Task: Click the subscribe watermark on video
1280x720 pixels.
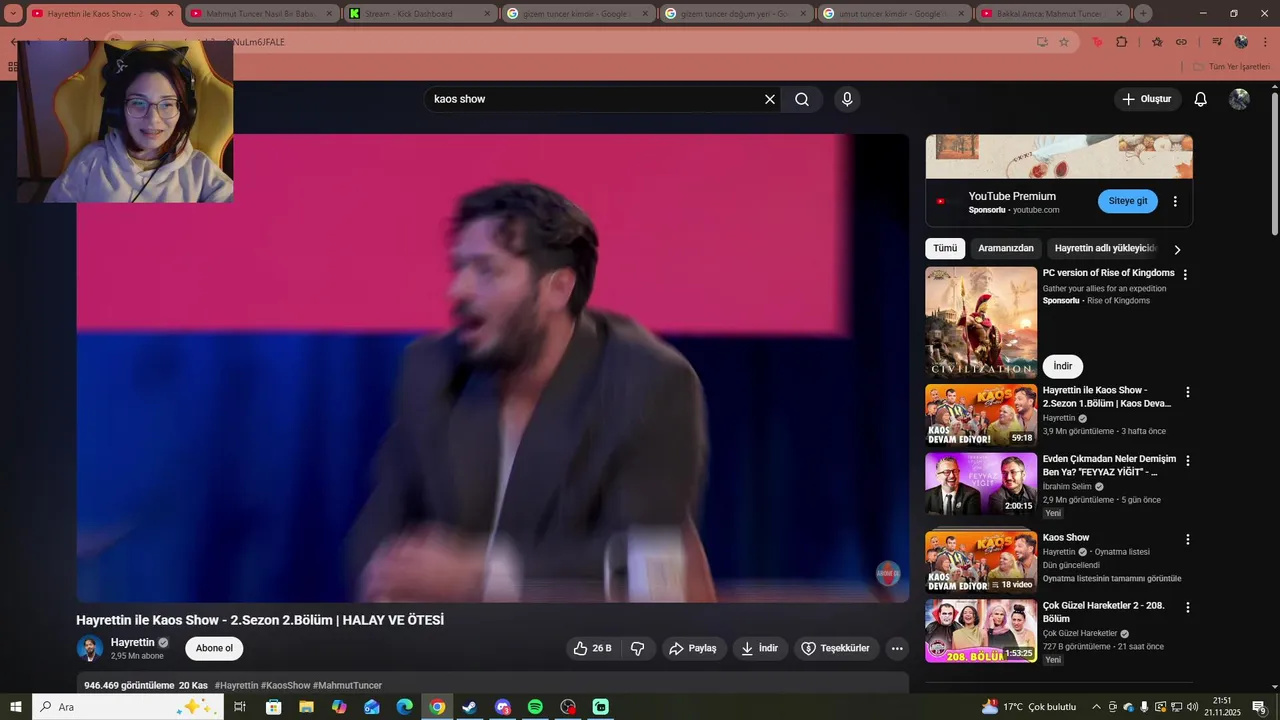Action: (888, 573)
